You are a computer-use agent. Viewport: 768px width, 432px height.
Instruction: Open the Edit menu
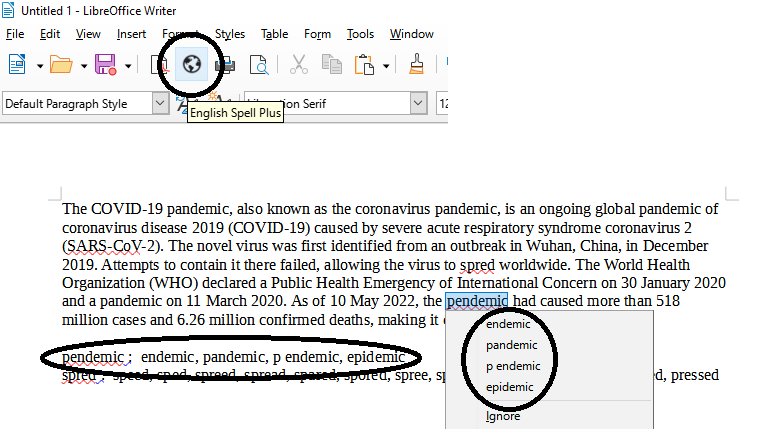point(50,34)
